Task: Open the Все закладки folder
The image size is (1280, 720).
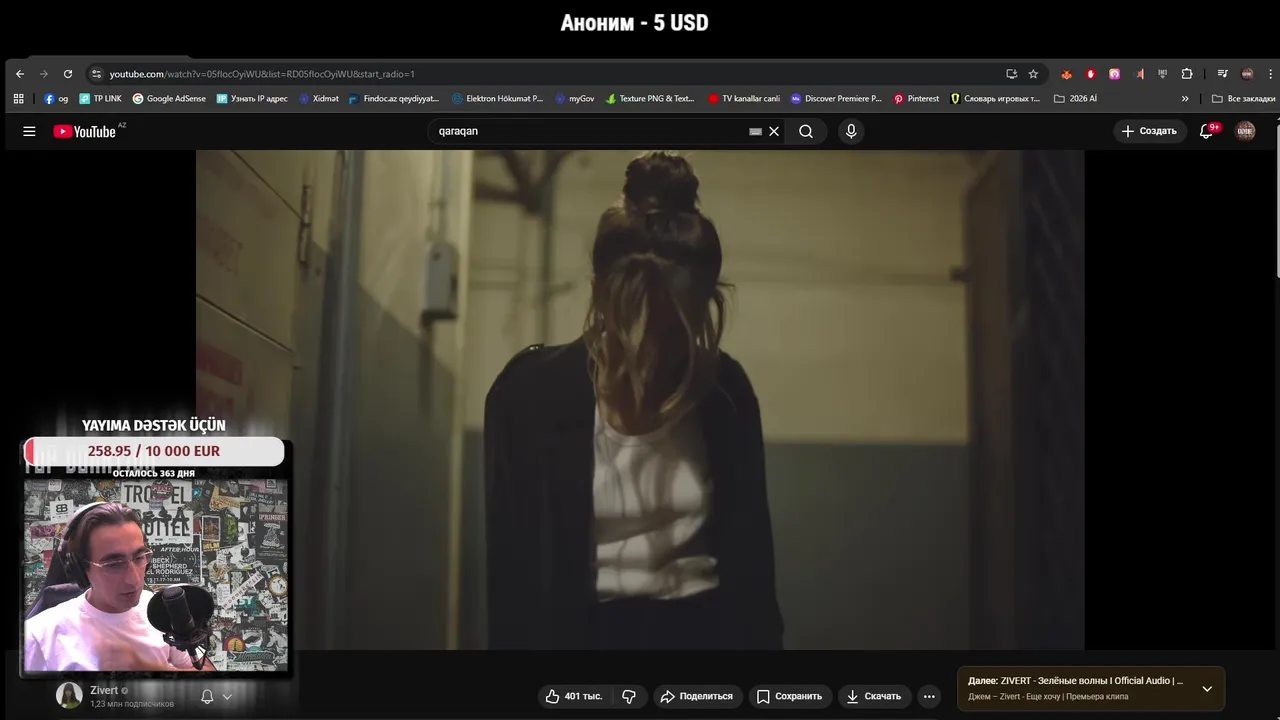Action: click(x=1243, y=99)
